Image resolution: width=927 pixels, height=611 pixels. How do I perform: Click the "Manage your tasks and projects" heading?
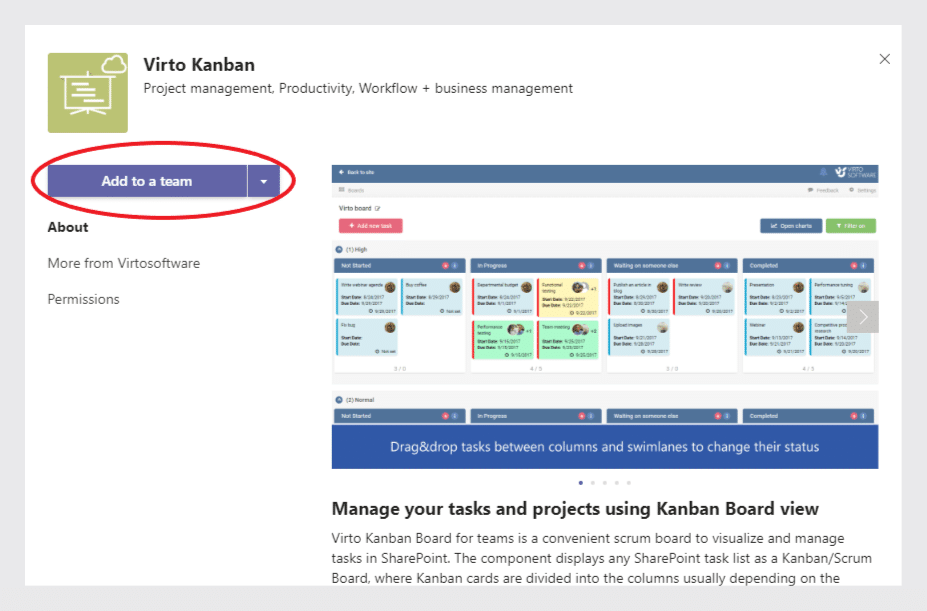[575, 509]
